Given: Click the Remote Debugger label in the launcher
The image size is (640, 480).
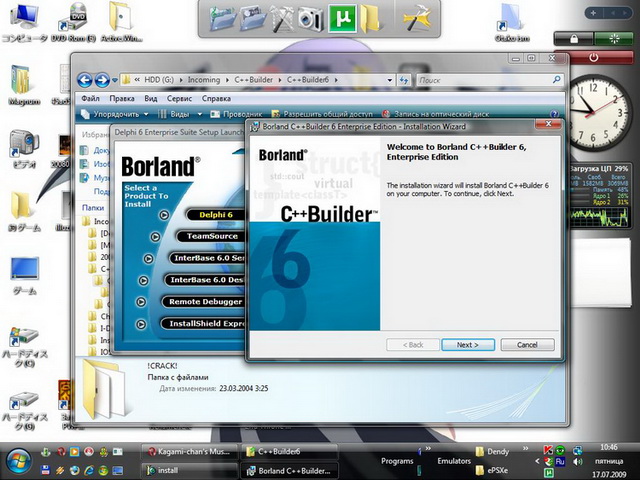Looking at the screenshot, I should 205,302.
